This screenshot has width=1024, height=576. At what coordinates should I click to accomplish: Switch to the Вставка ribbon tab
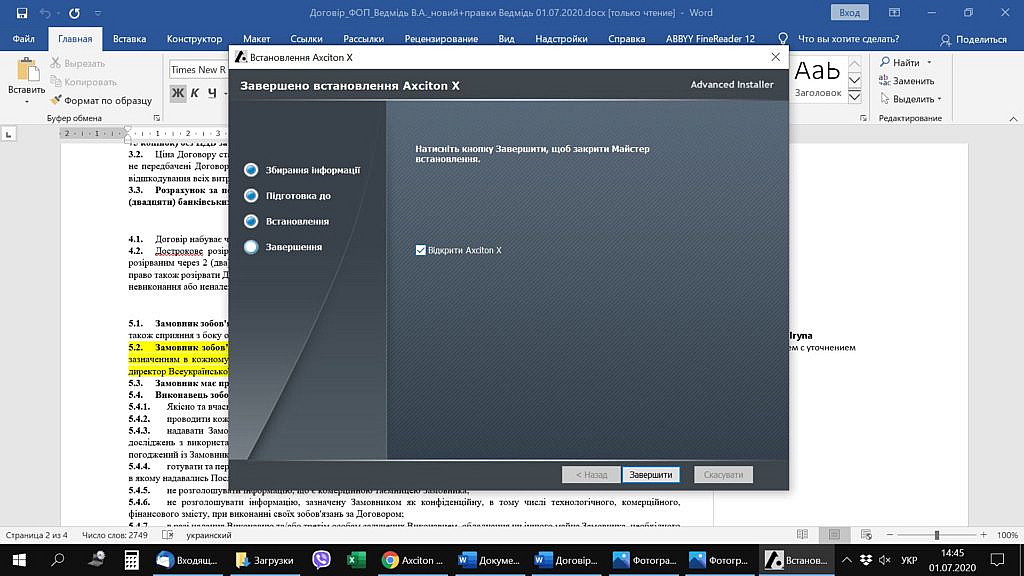(x=129, y=39)
